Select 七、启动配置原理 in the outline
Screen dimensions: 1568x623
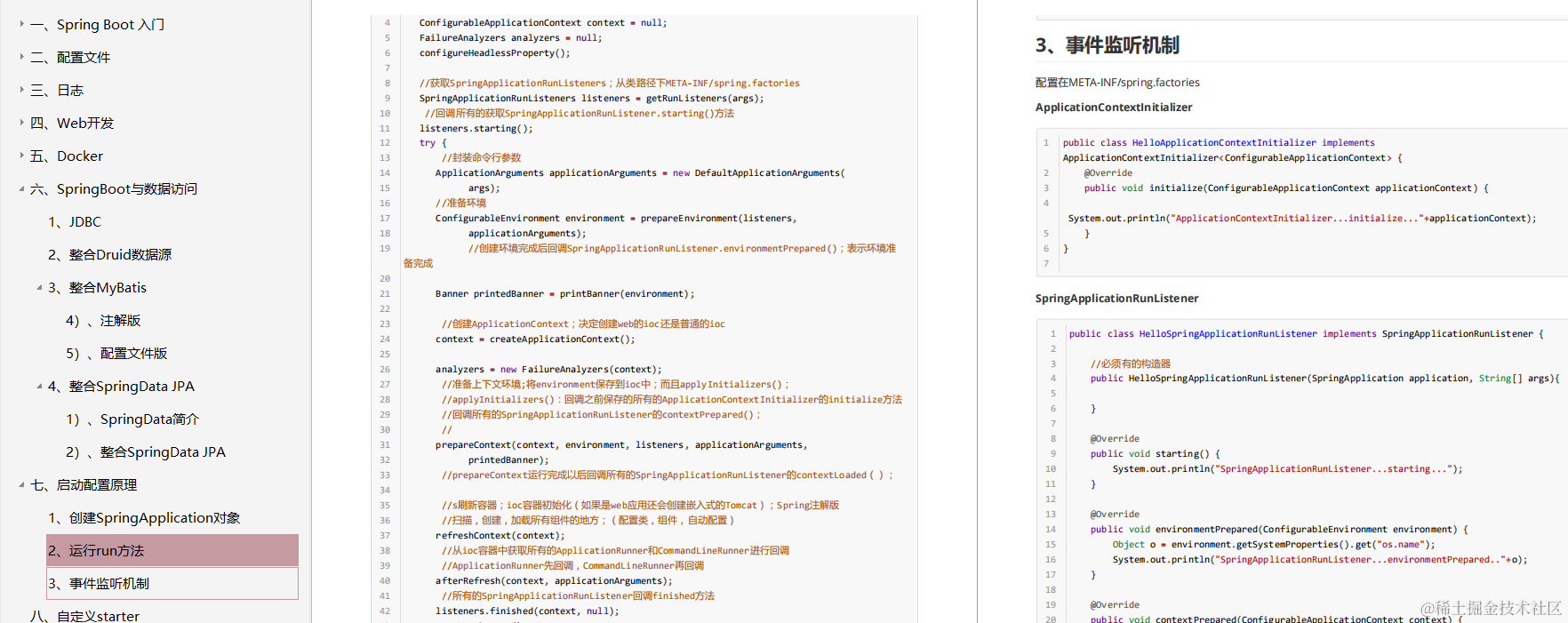pyautogui.click(x=84, y=484)
